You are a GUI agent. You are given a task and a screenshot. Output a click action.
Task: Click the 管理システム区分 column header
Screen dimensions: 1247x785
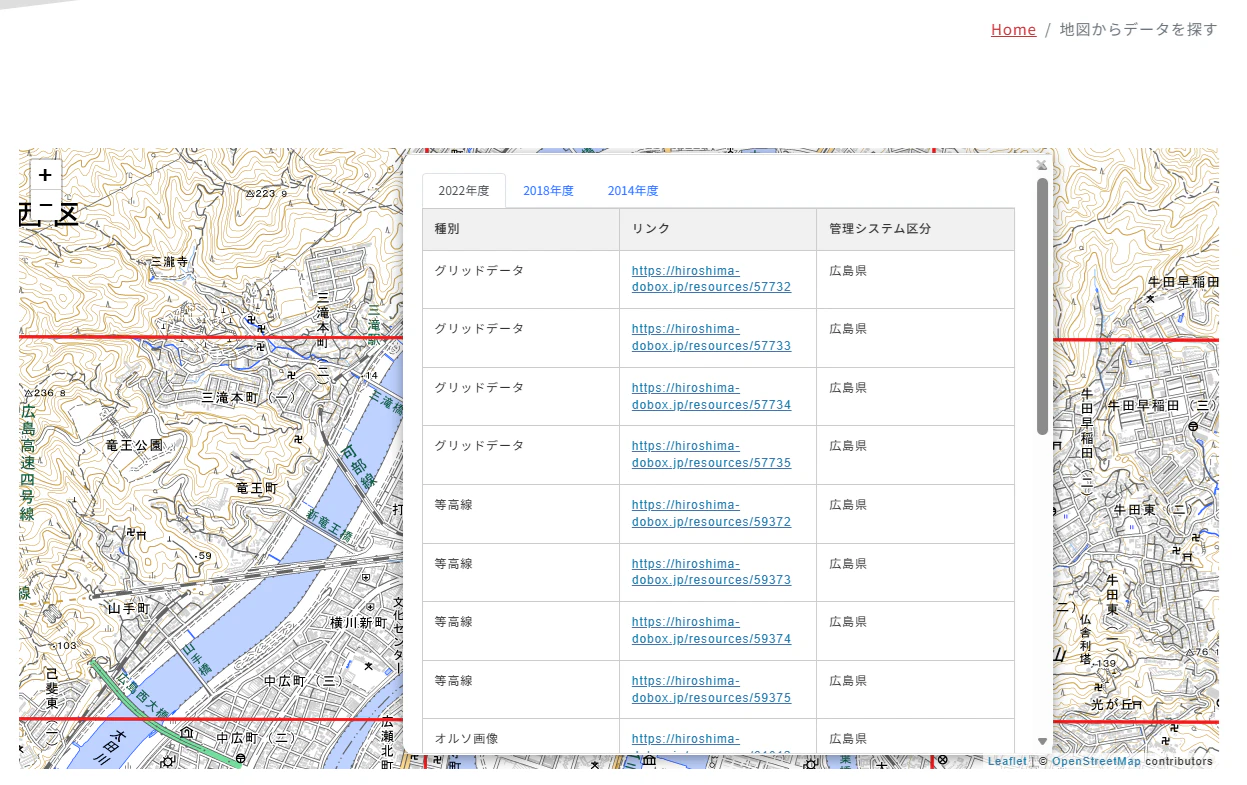915,229
